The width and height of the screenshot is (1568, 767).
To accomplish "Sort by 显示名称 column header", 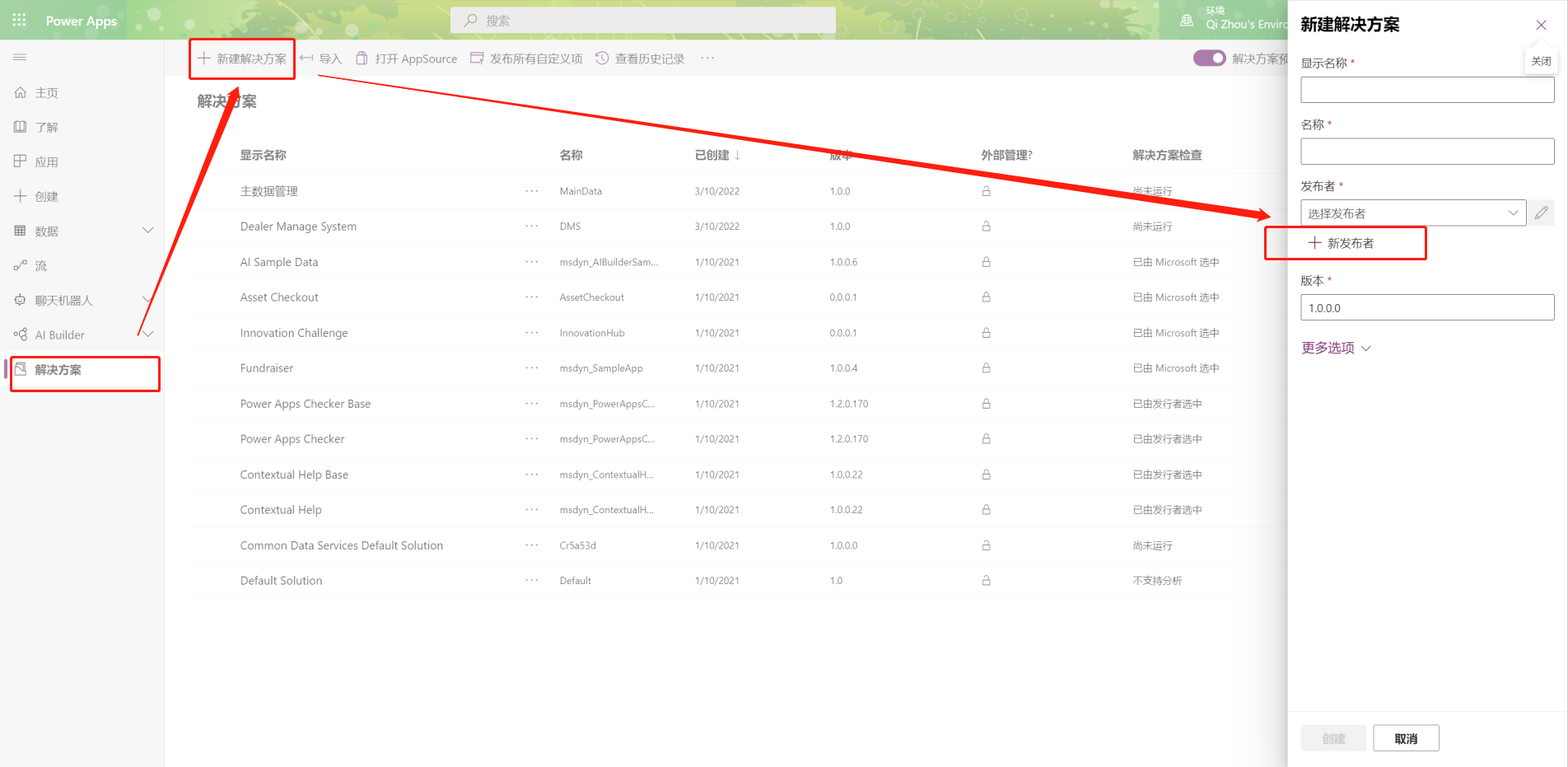I will (264, 155).
